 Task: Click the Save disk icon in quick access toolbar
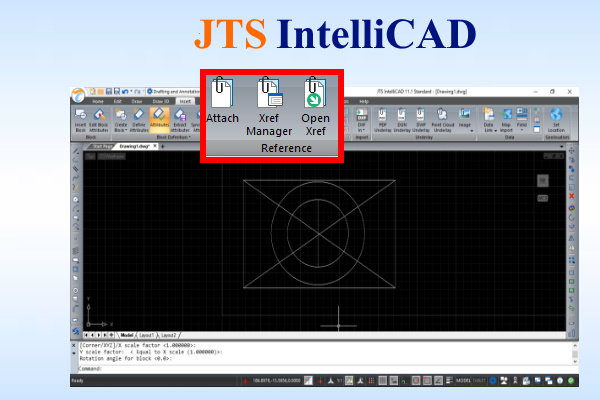click(109, 91)
